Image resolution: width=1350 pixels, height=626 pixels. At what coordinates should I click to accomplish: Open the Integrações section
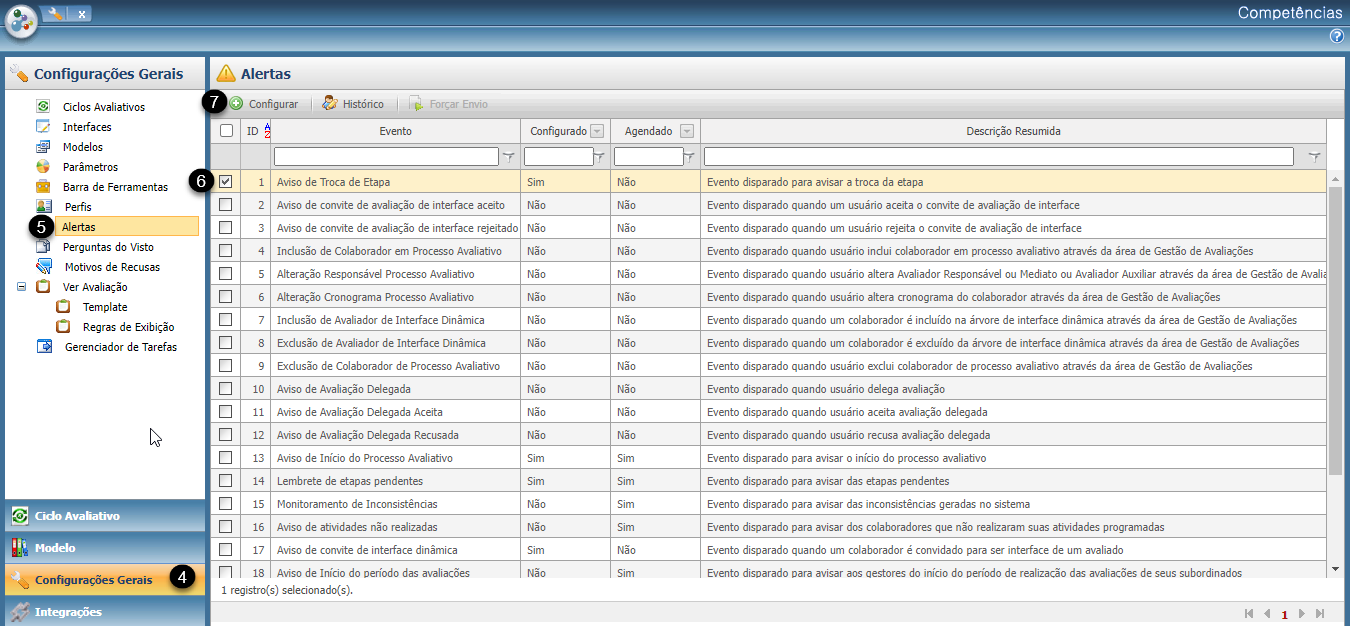(x=105, y=611)
